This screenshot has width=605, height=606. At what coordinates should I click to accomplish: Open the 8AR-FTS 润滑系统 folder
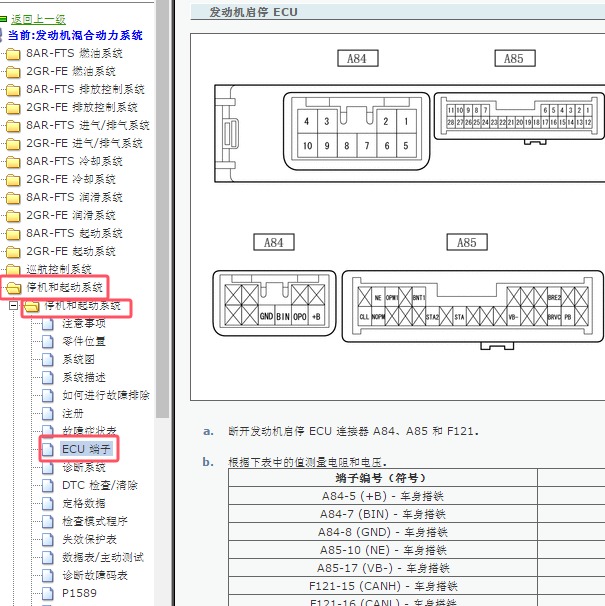click(x=74, y=197)
